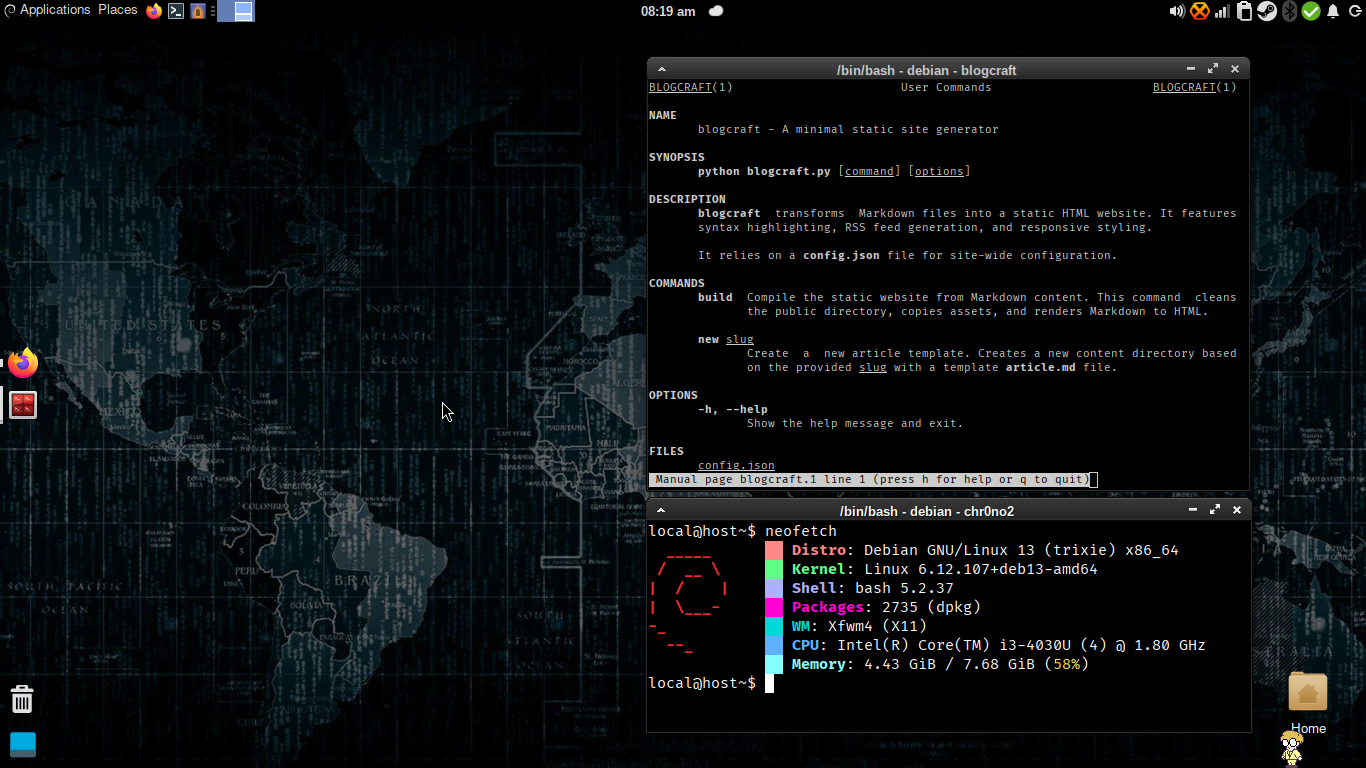This screenshot has width=1366, height=768.
Task: Click the session logout icon
Action: [x=1355, y=11]
